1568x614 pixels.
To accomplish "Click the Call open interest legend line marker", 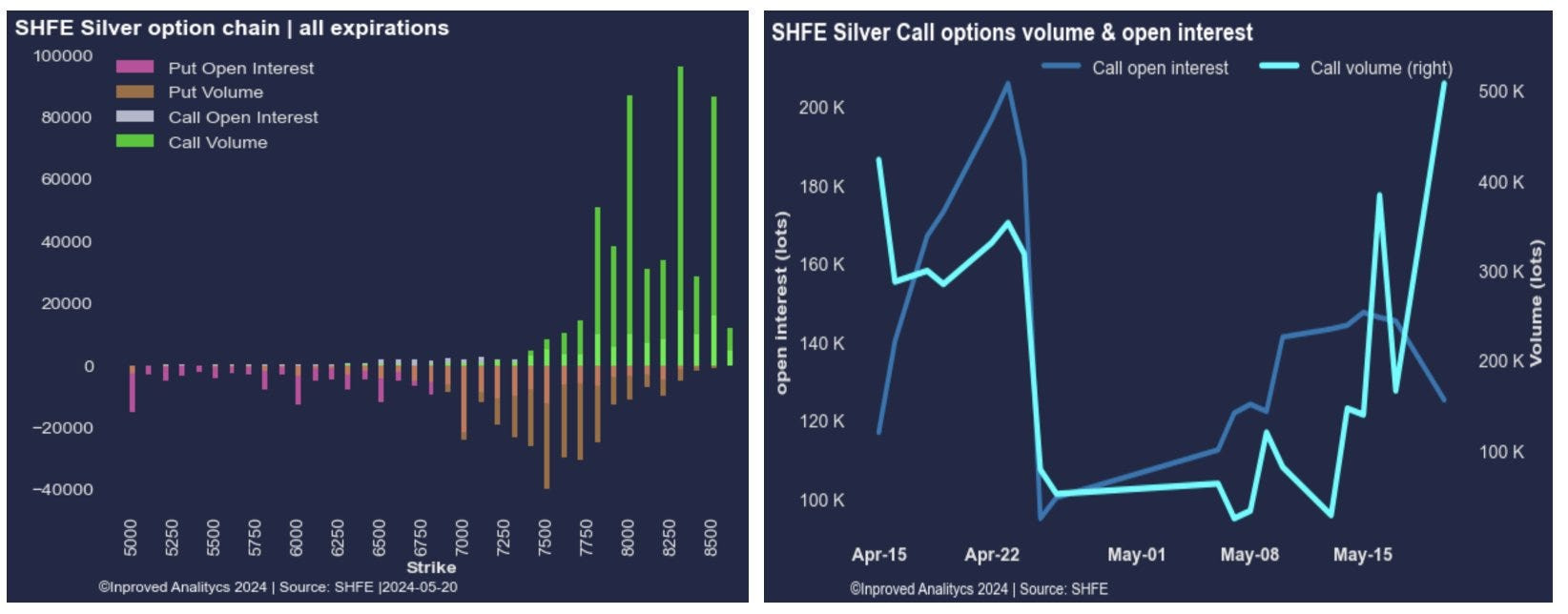I will [1061, 68].
